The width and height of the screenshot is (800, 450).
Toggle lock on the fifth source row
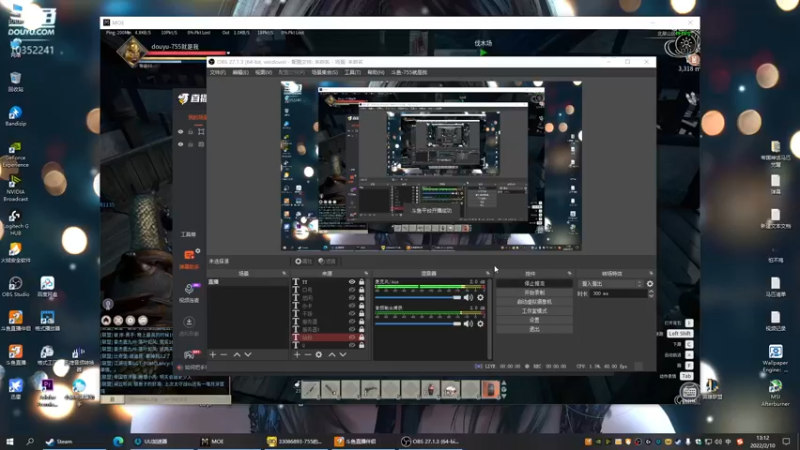pyautogui.click(x=361, y=313)
